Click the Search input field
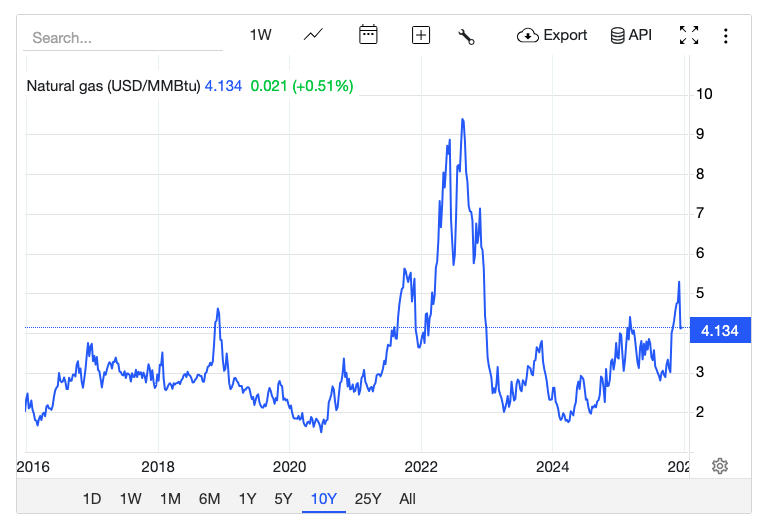The height and width of the screenshot is (532, 768). coord(123,38)
